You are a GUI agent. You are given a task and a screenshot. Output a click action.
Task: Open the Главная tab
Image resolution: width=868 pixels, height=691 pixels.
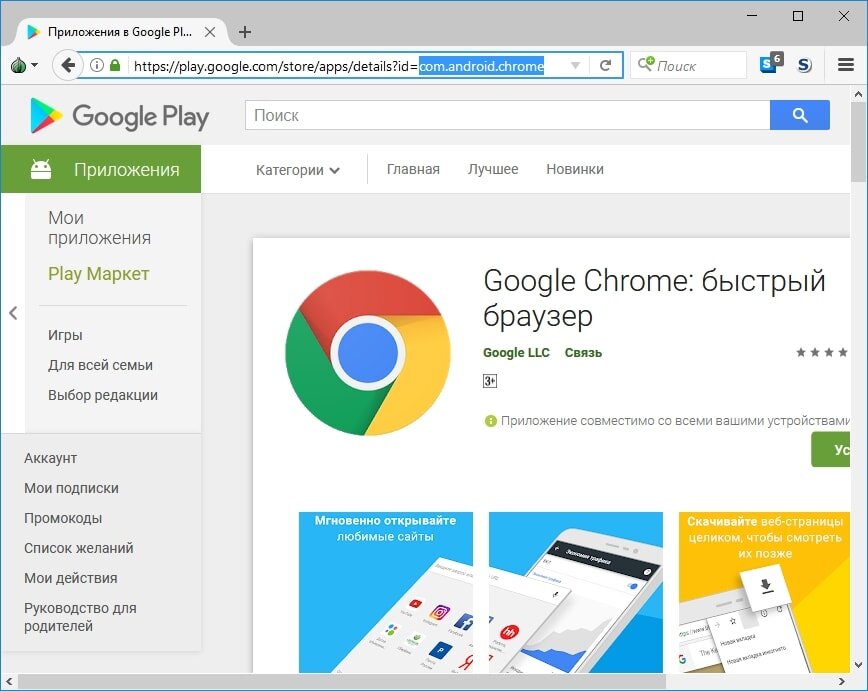pos(413,169)
